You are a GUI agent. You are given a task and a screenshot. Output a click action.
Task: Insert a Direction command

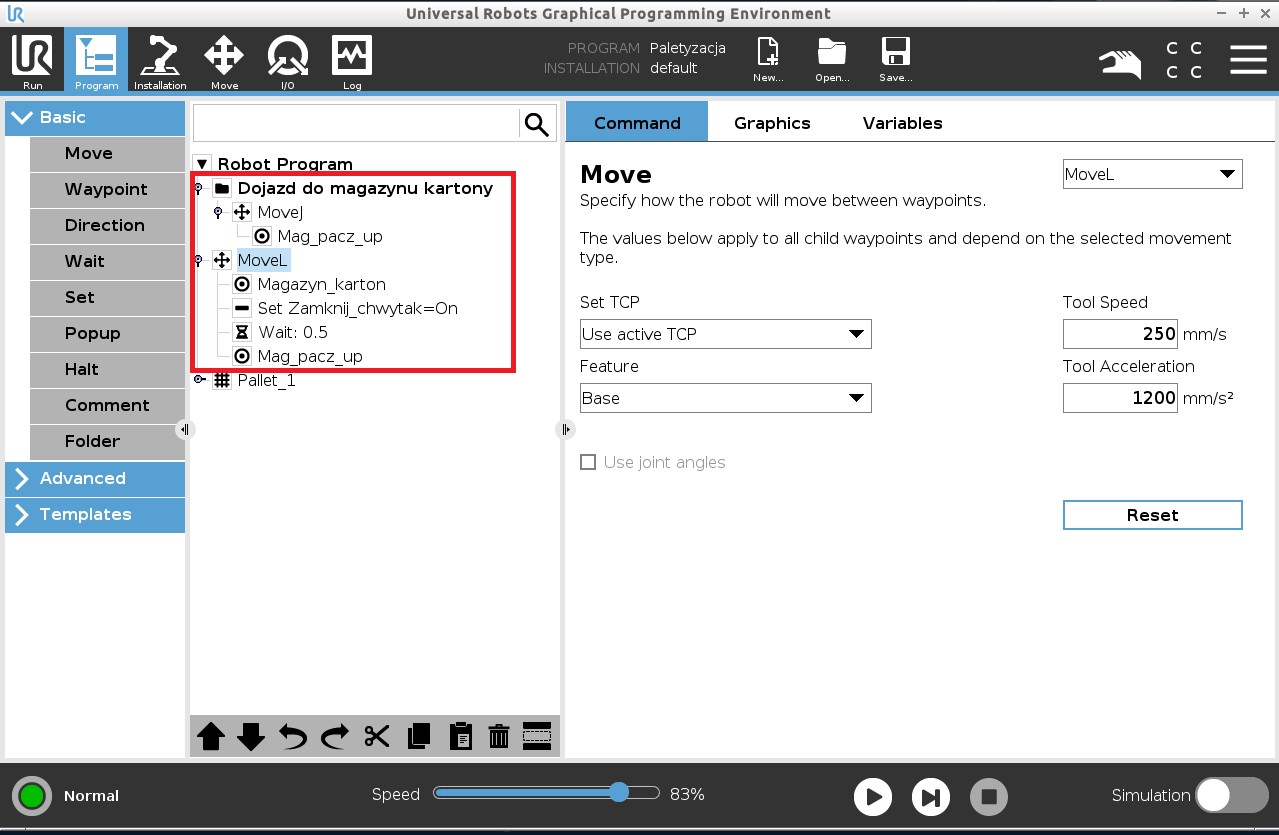(107, 225)
